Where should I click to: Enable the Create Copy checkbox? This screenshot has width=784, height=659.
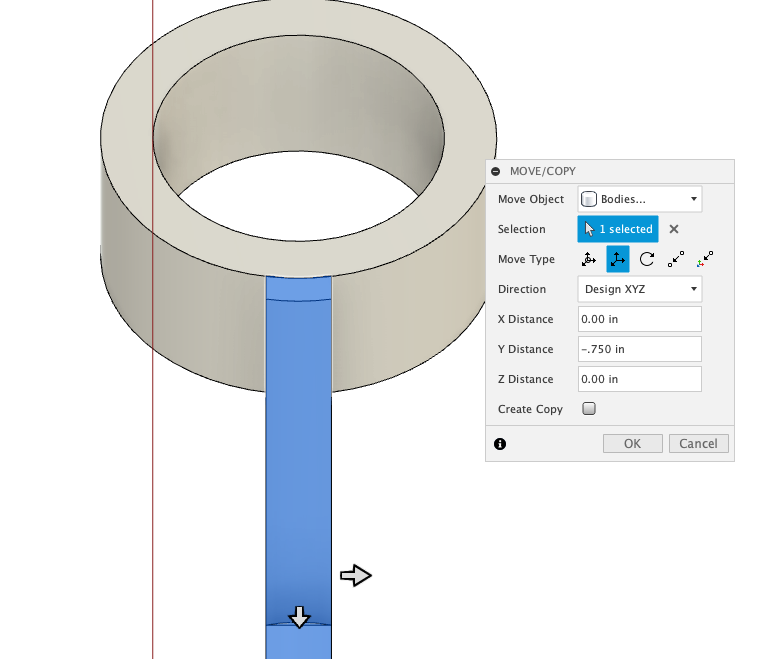click(589, 409)
